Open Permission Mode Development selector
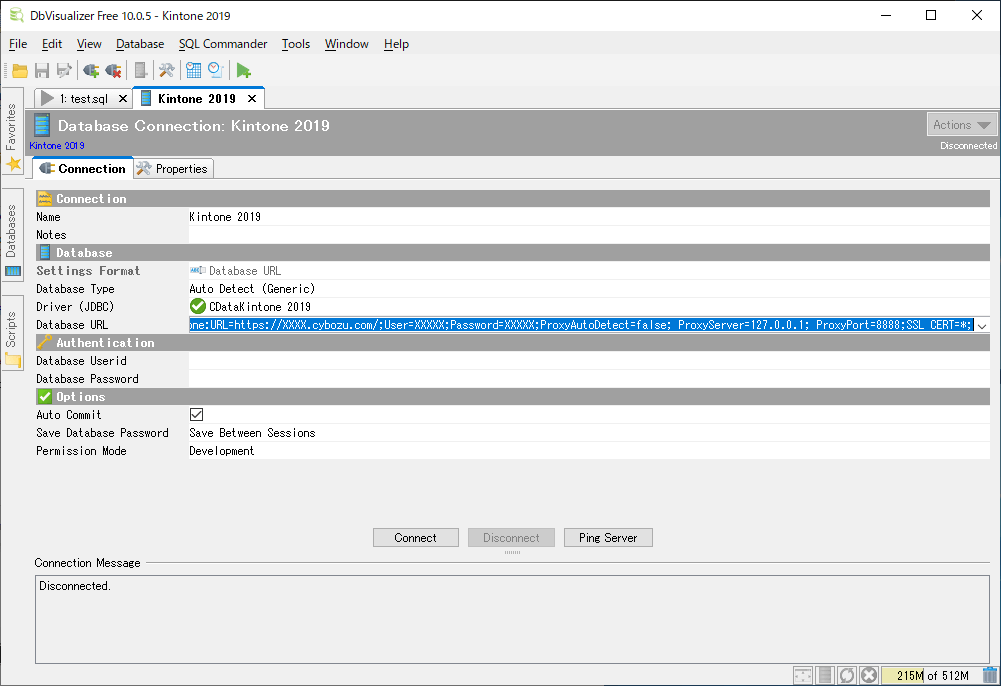Image resolution: width=1002 pixels, height=686 pixels. point(589,451)
